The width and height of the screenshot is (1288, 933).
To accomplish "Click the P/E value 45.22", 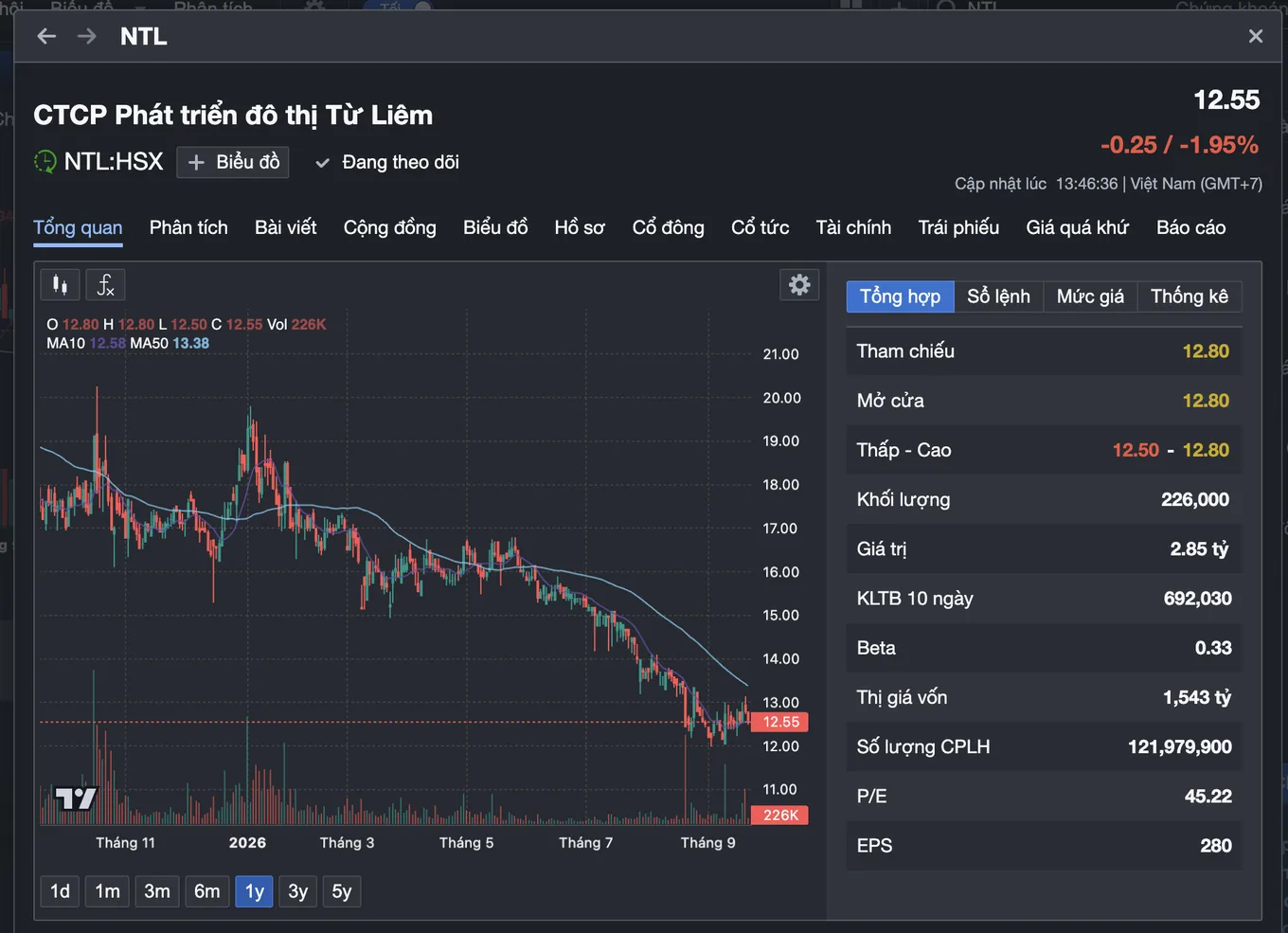I will pyautogui.click(x=1208, y=797).
